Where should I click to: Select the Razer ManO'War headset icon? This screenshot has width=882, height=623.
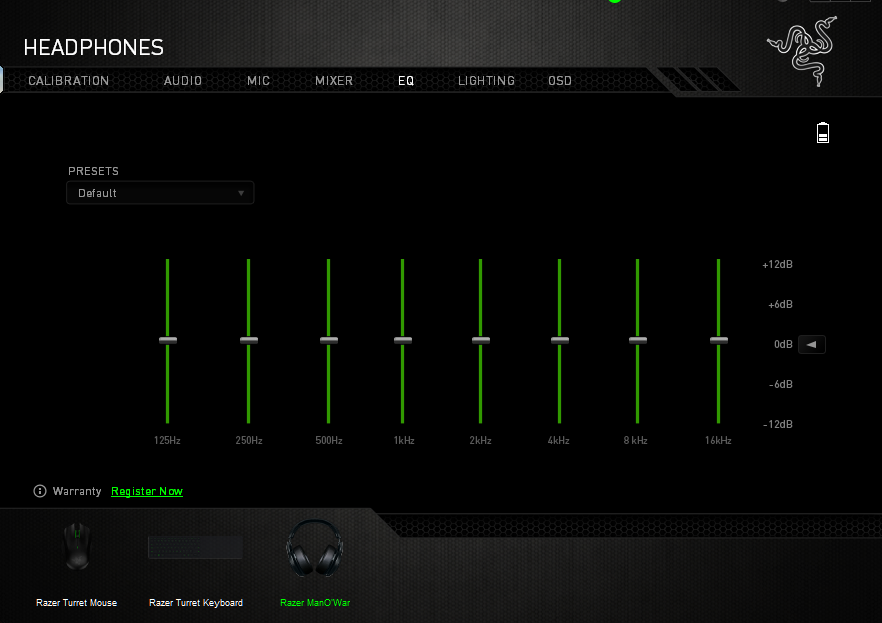[314, 549]
